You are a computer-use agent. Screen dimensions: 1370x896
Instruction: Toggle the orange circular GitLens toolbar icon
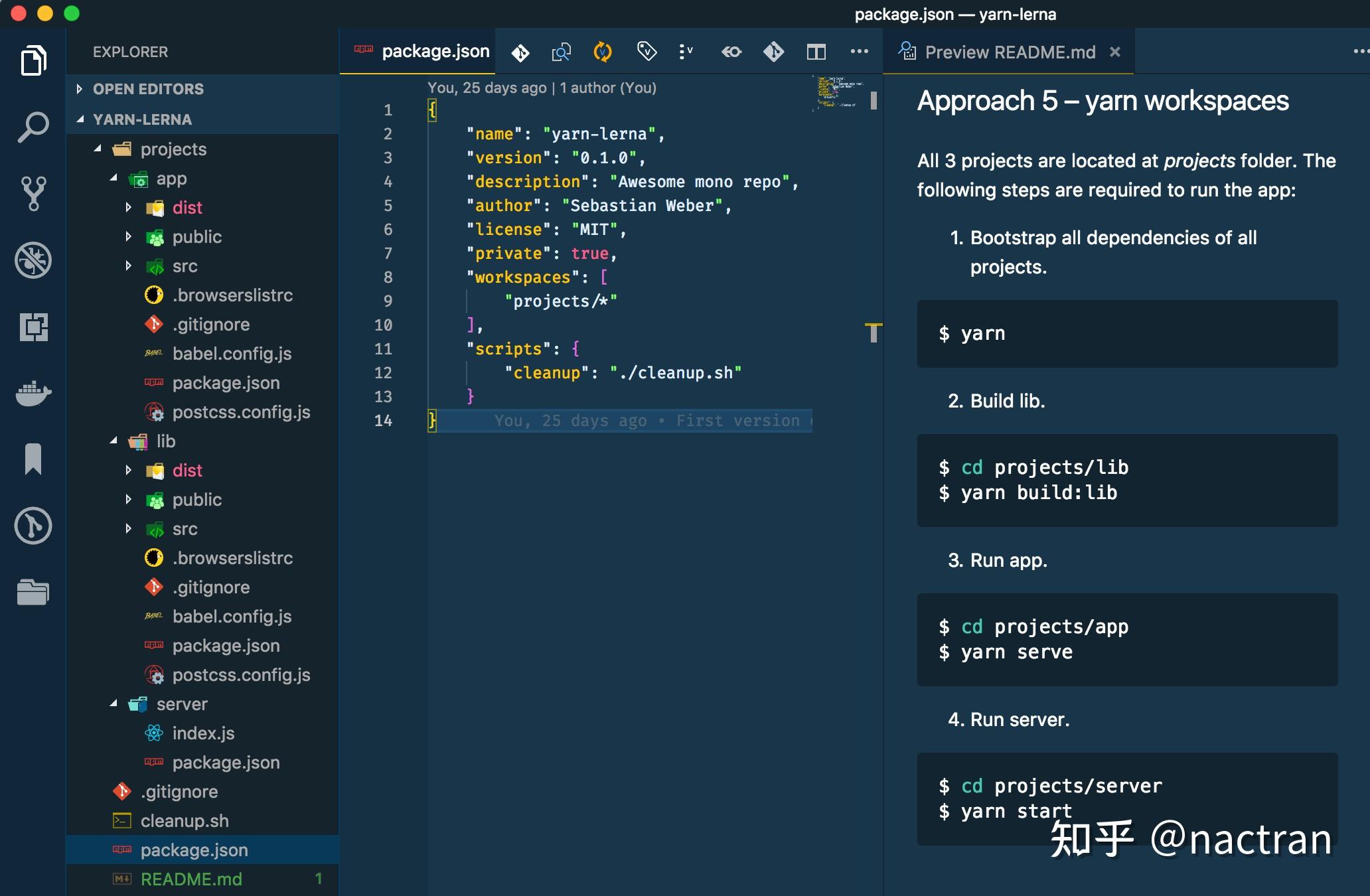[603, 52]
